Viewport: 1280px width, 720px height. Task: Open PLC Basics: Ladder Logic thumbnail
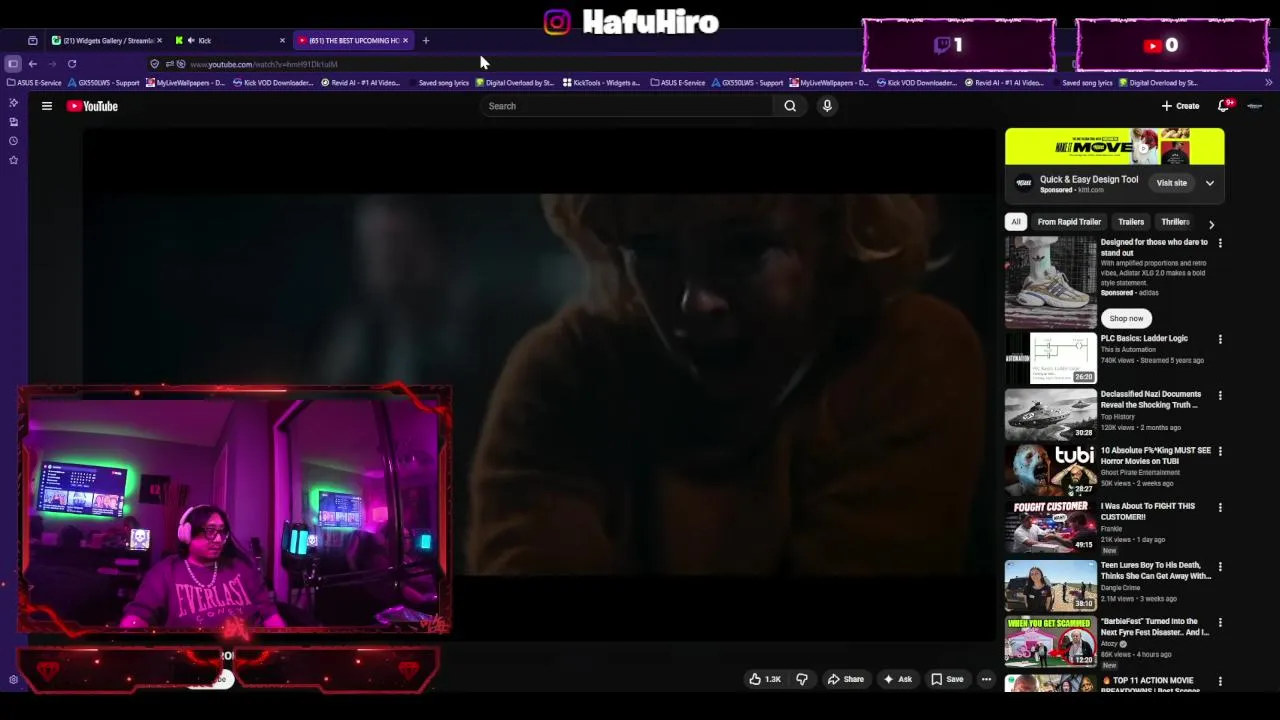[1050, 358]
